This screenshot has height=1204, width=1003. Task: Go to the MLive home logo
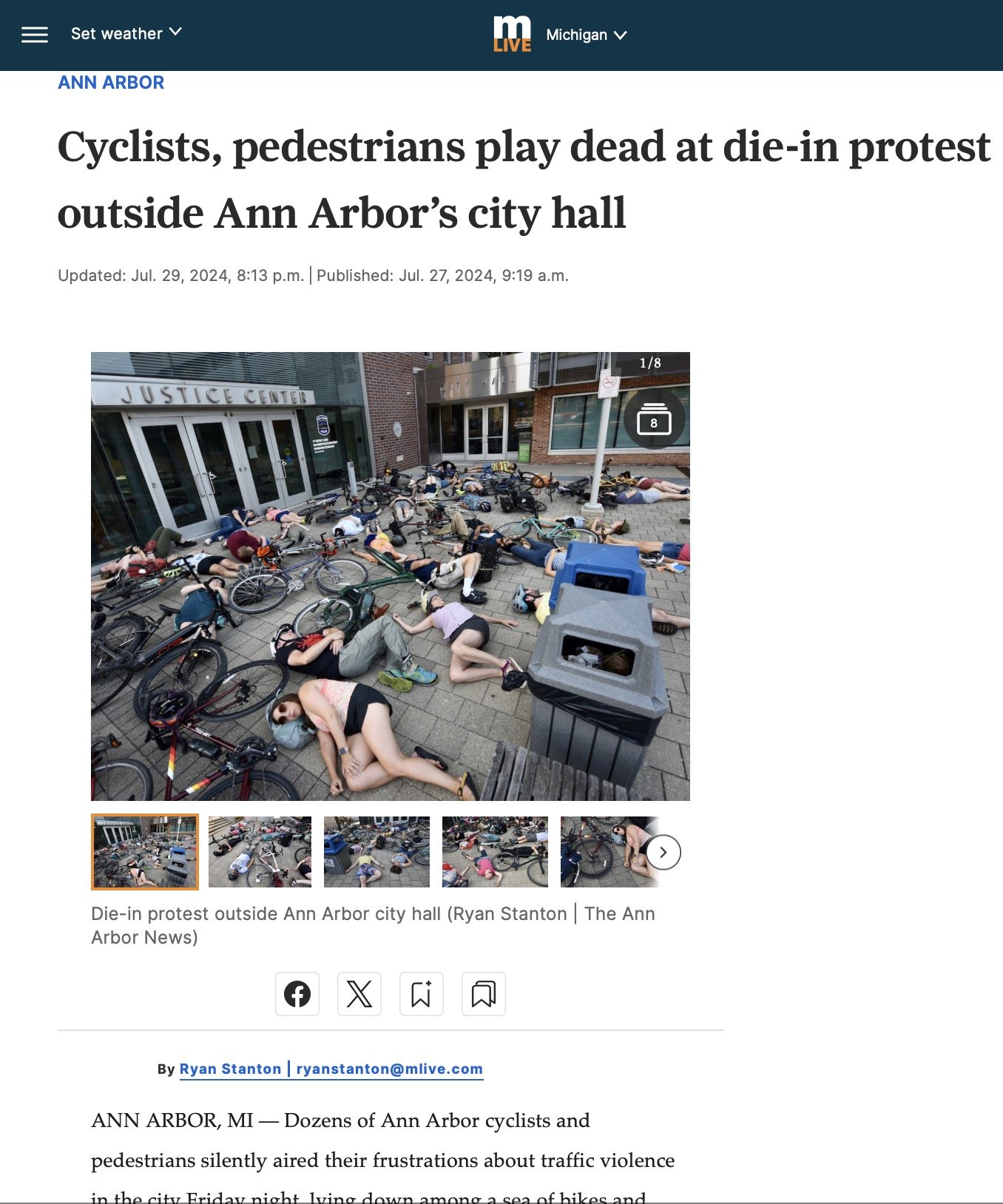pos(512,34)
